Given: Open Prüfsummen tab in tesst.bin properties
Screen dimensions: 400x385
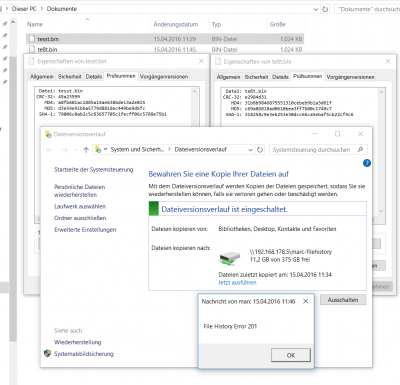Looking at the screenshot, I should 121,76.
